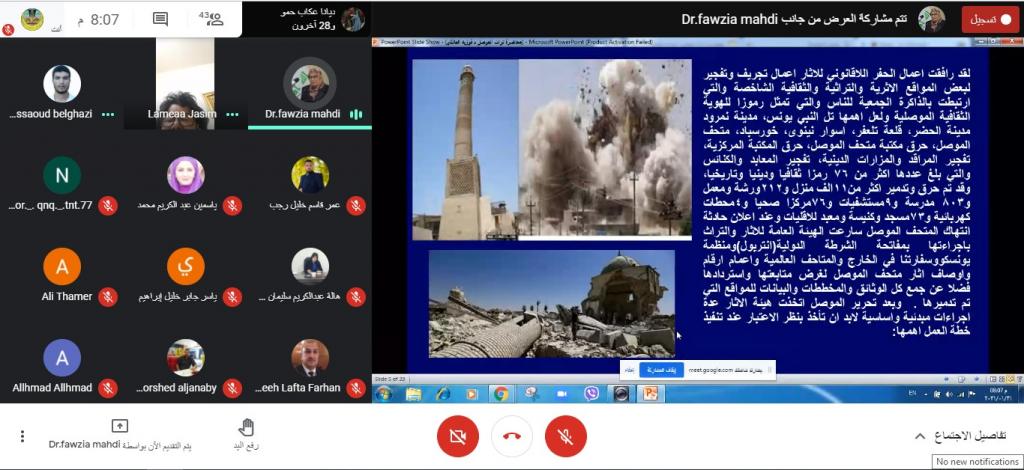Click the red record button

click(990, 19)
